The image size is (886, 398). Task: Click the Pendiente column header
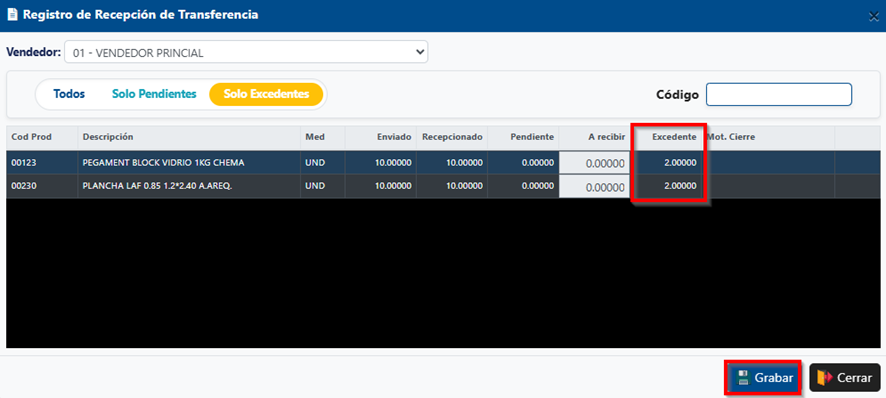click(x=523, y=137)
